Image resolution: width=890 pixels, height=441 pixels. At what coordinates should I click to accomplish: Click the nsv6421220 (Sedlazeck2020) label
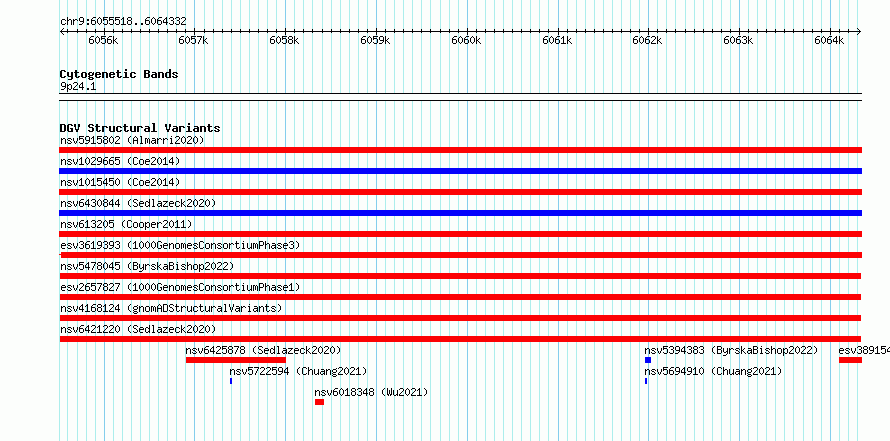click(138, 329)
